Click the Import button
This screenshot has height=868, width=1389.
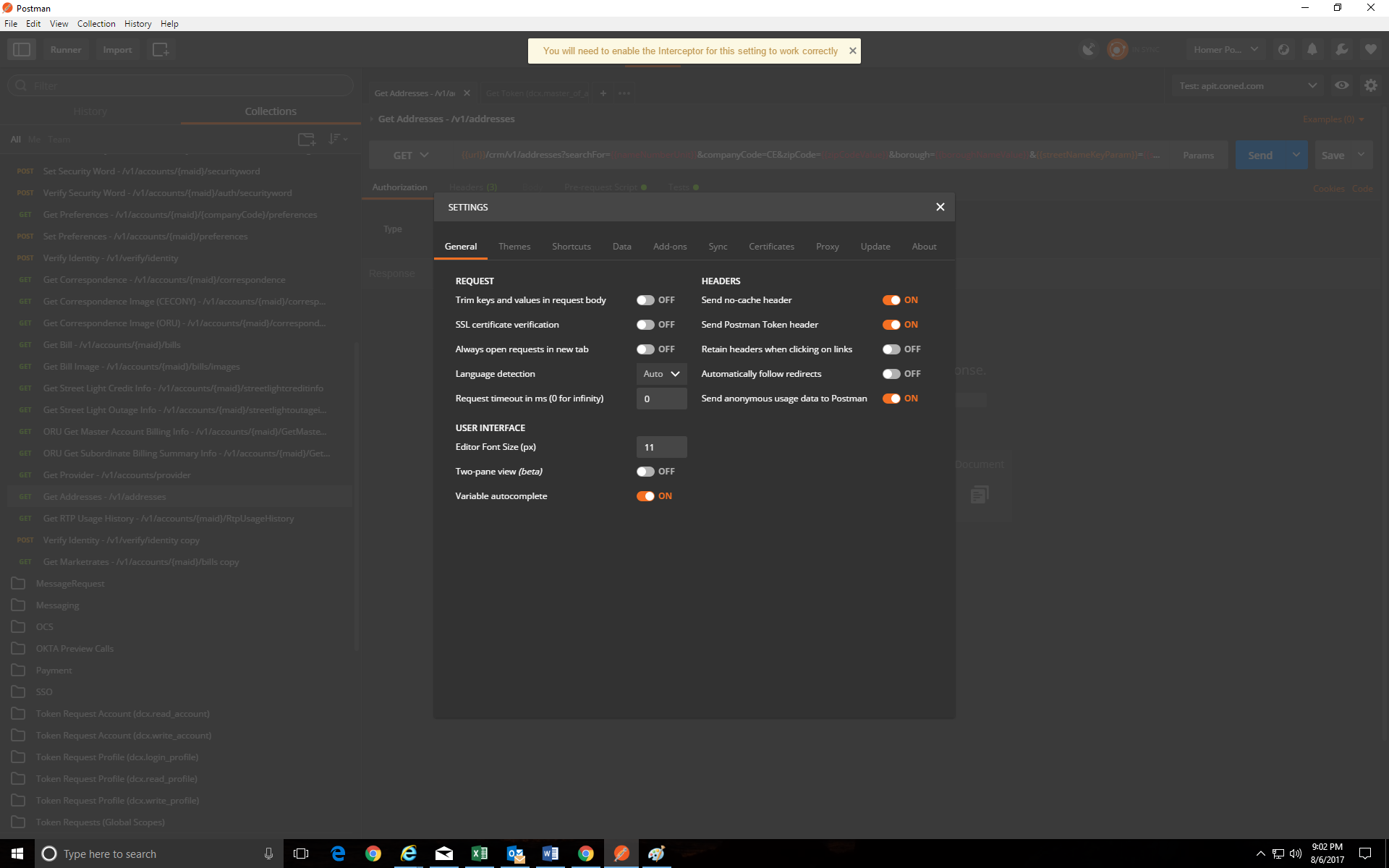click(117, 49)
